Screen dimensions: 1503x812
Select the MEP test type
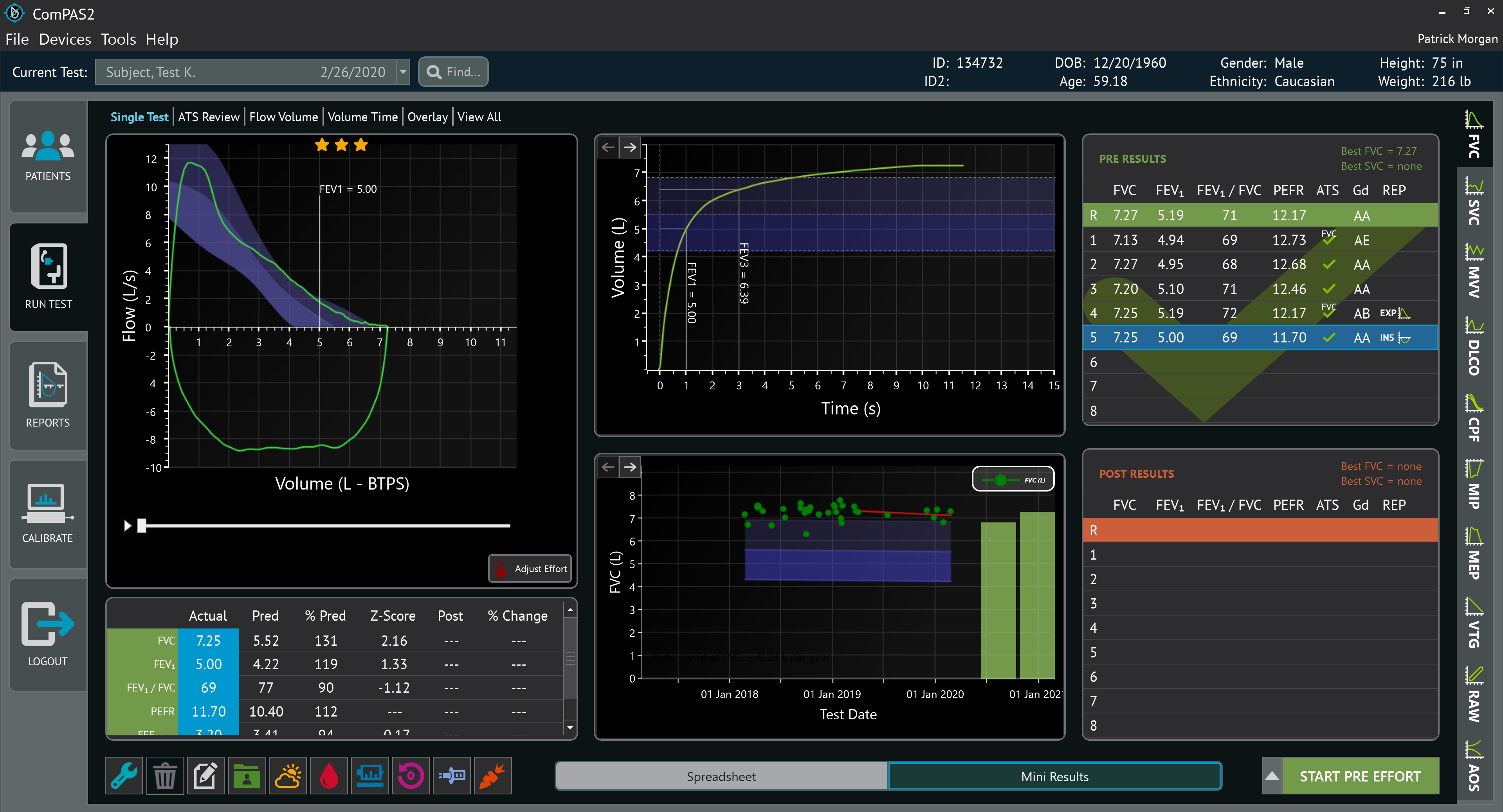(1474, 553)
